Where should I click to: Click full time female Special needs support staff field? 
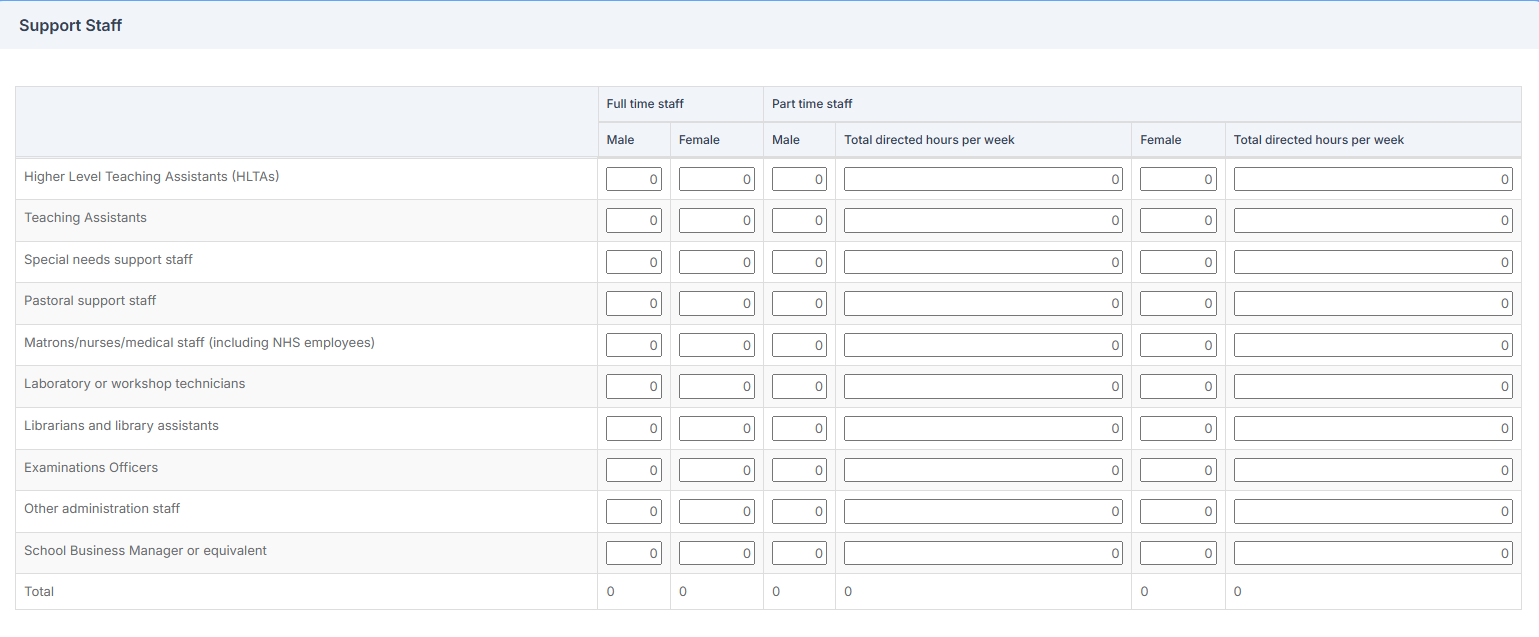(x=716, y=262)
